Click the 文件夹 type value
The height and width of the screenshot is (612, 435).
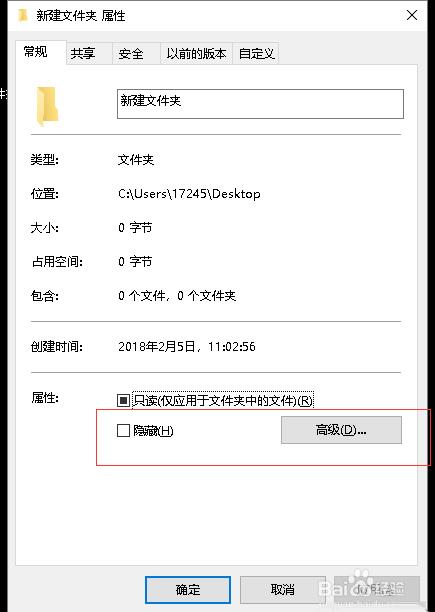[x=136, y=160]
